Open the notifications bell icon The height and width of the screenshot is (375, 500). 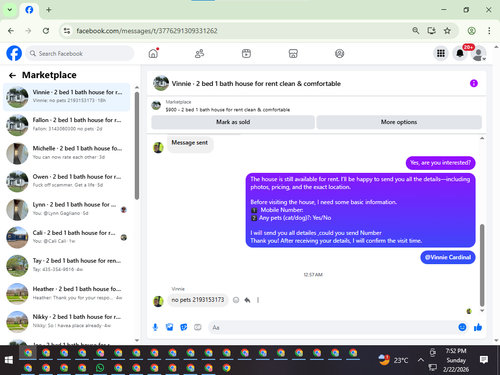[x=460, y=53]
